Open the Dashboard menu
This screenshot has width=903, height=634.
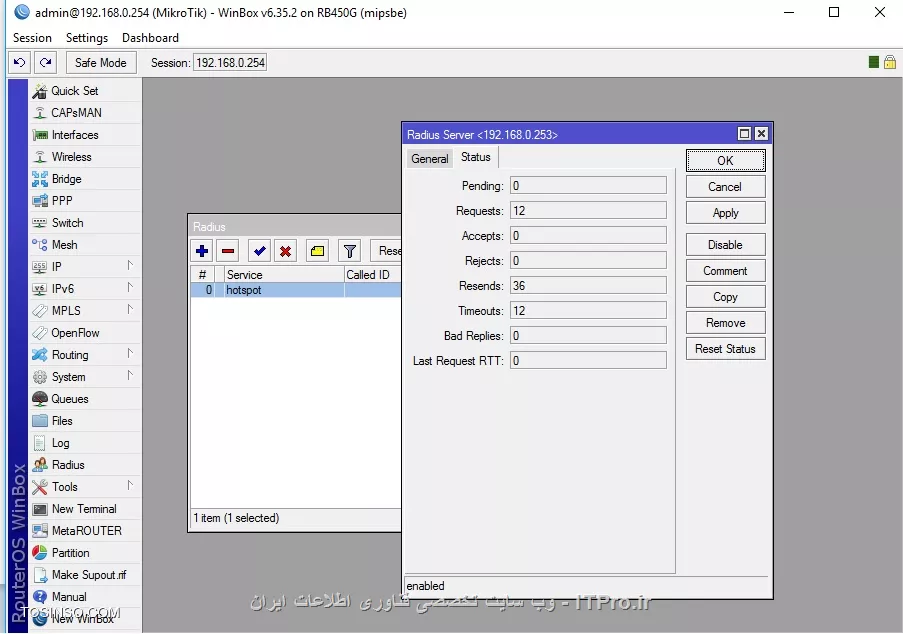[150, 37]
